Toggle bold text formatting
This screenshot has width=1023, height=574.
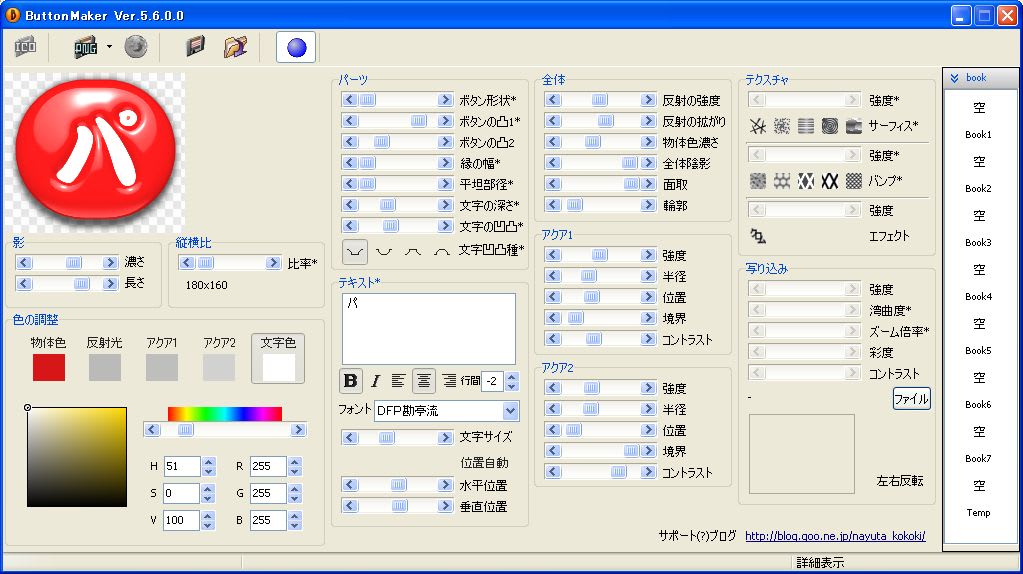(x=350, y=381)
